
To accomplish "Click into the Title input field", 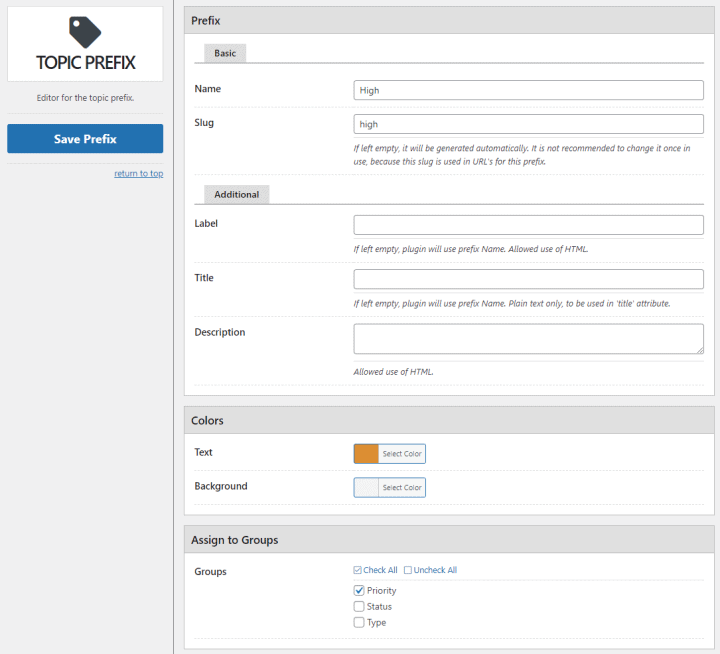I will click(529, 279).
